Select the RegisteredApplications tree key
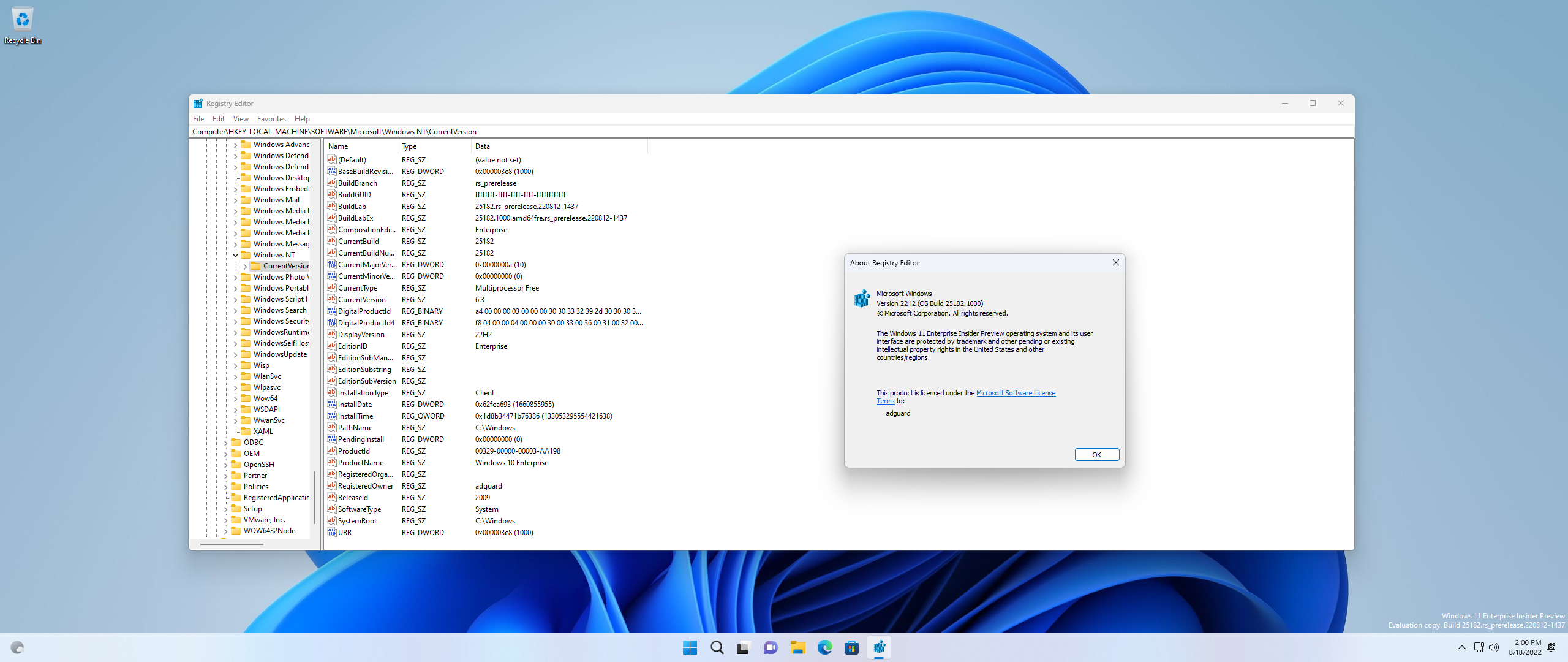Screen dimensions: 1568x662 pyautogui.click(x=276, y=498)
